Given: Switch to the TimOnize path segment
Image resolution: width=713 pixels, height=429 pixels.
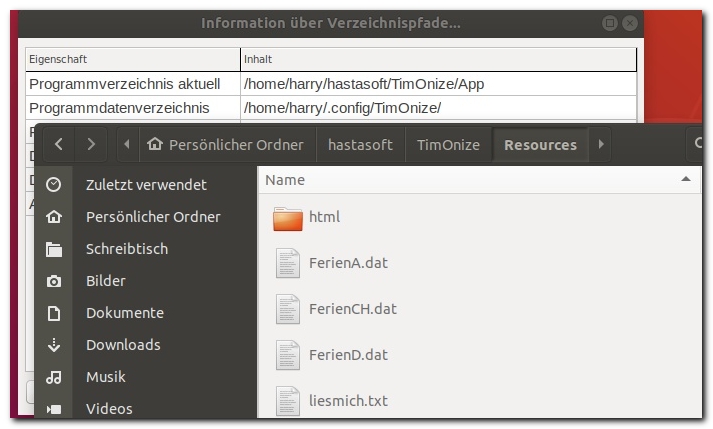Looking at the screenshot, I should click(448, 145).
